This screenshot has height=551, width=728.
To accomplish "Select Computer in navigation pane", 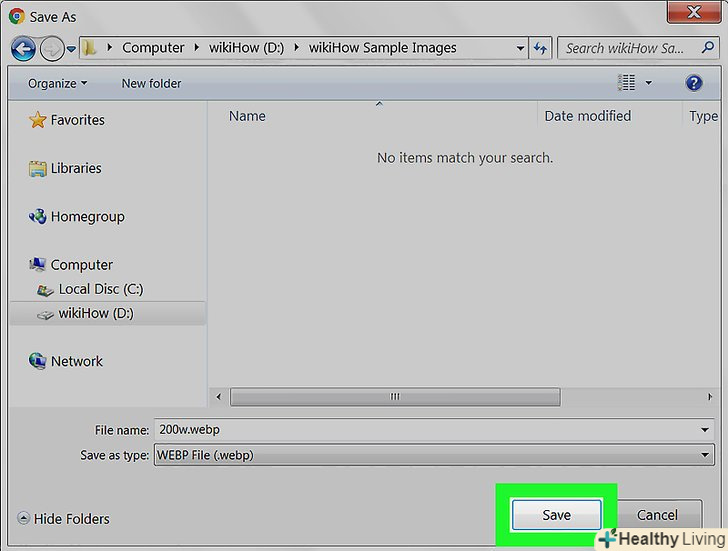I will 82,265.
